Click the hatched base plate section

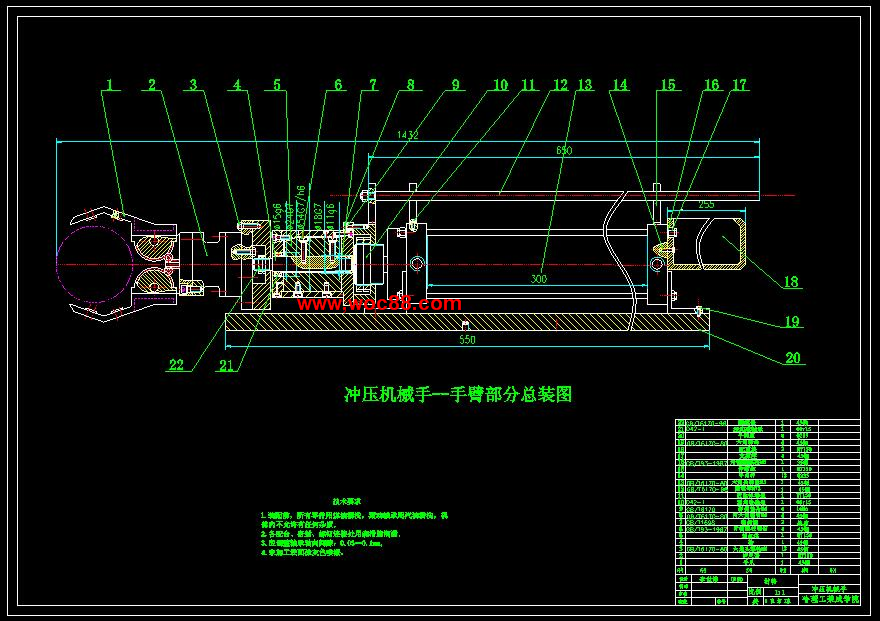[467, 322]
